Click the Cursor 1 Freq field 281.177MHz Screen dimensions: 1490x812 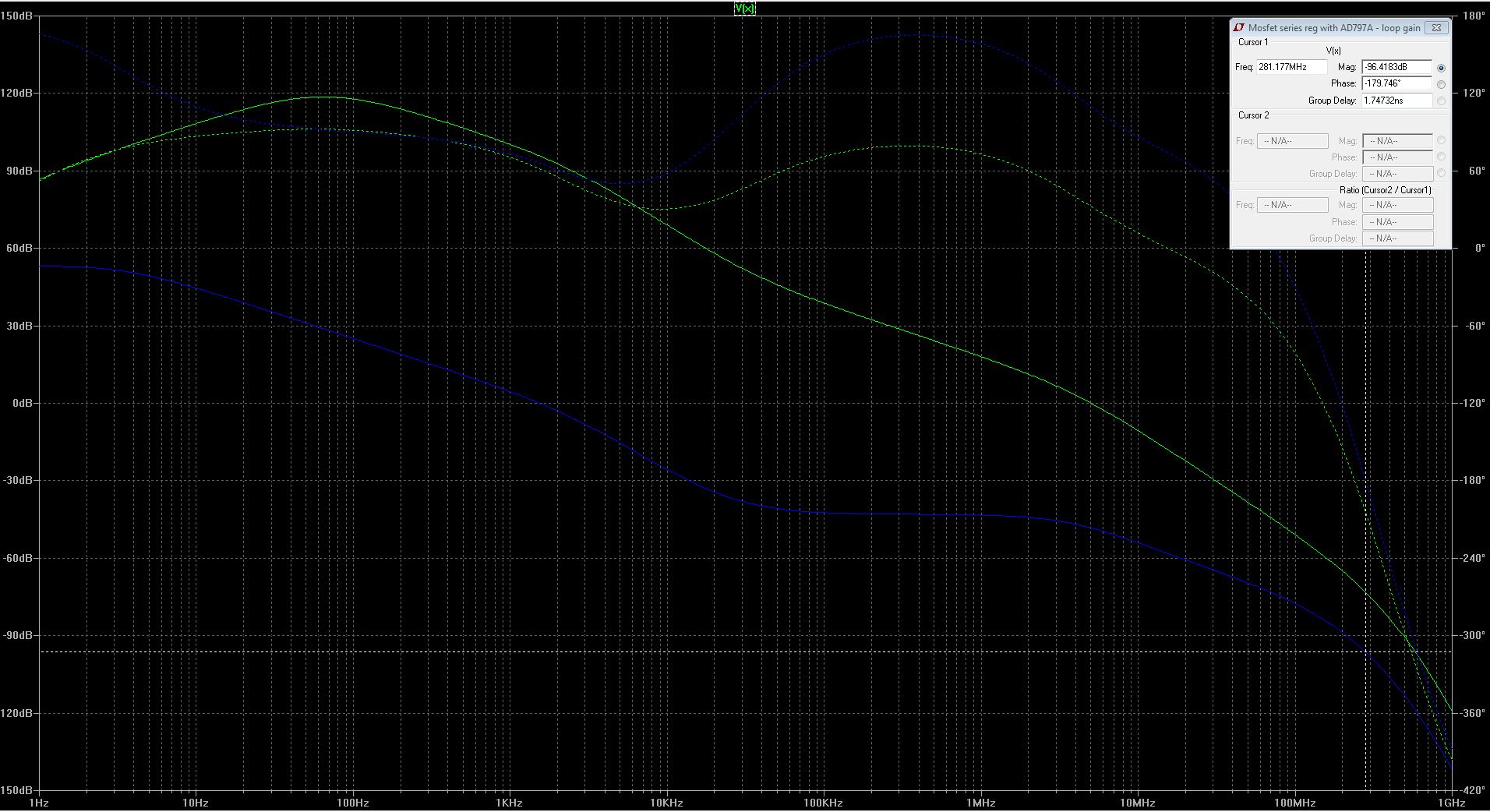(x=1291, y=67)
